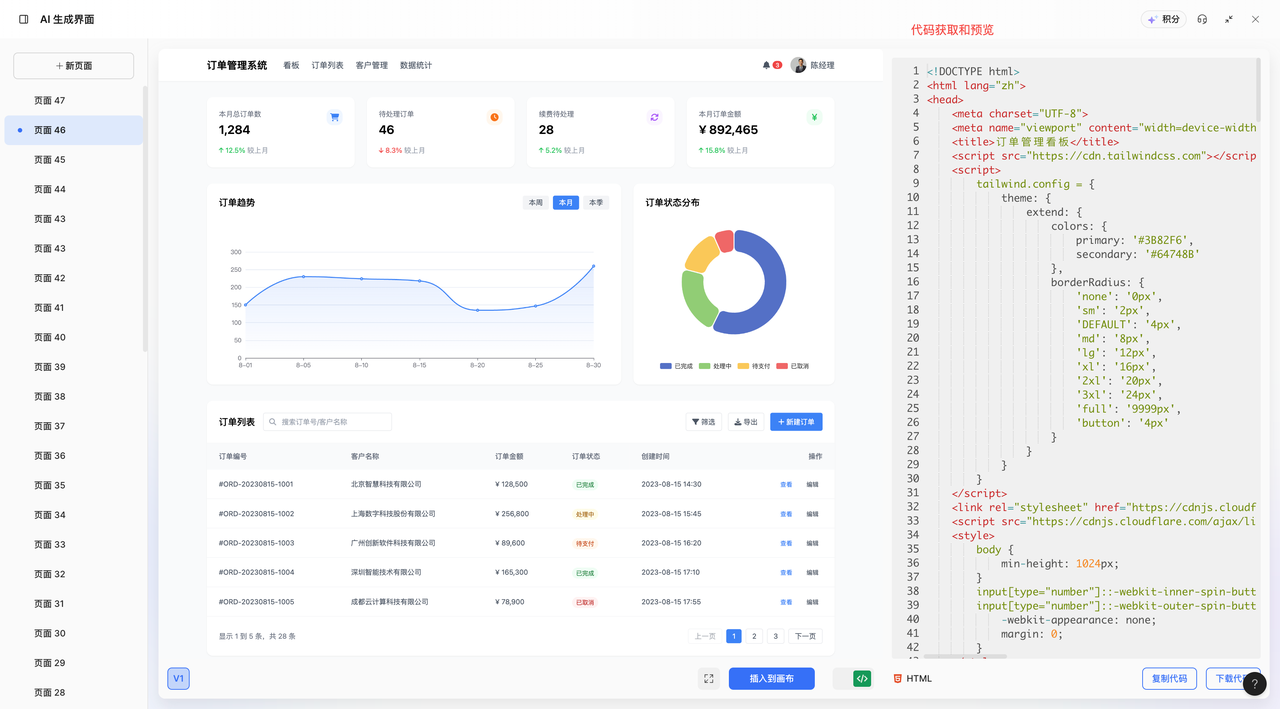Open the 陈经理 user avatar
Screen dimensions: 1280x709
pyautogui.click(x=798, y=65)
